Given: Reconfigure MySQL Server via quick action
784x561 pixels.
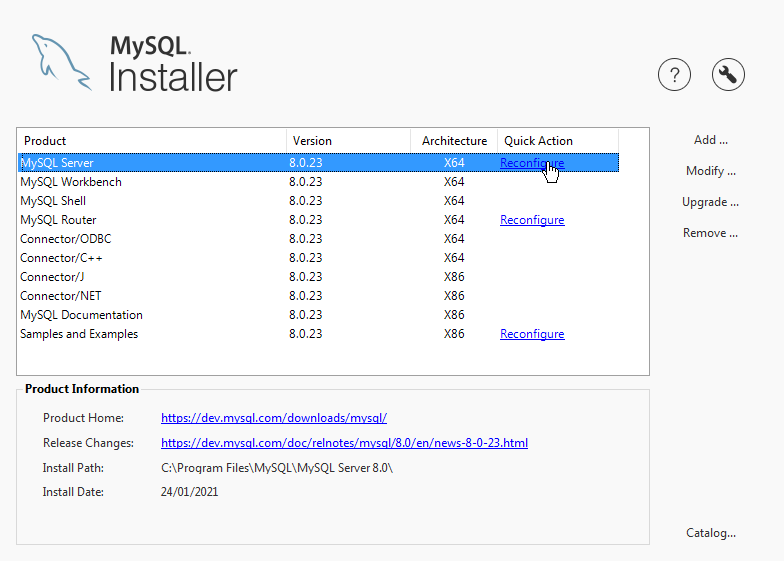Looking at the screenshot, I should 532,163.
